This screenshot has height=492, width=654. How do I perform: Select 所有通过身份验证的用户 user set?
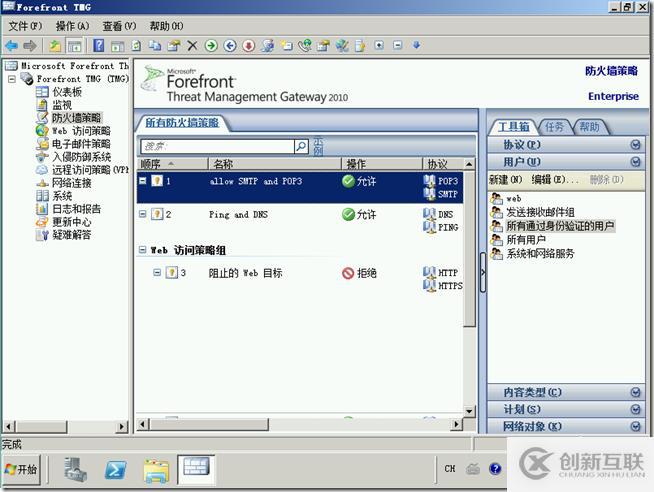point(560,226)
